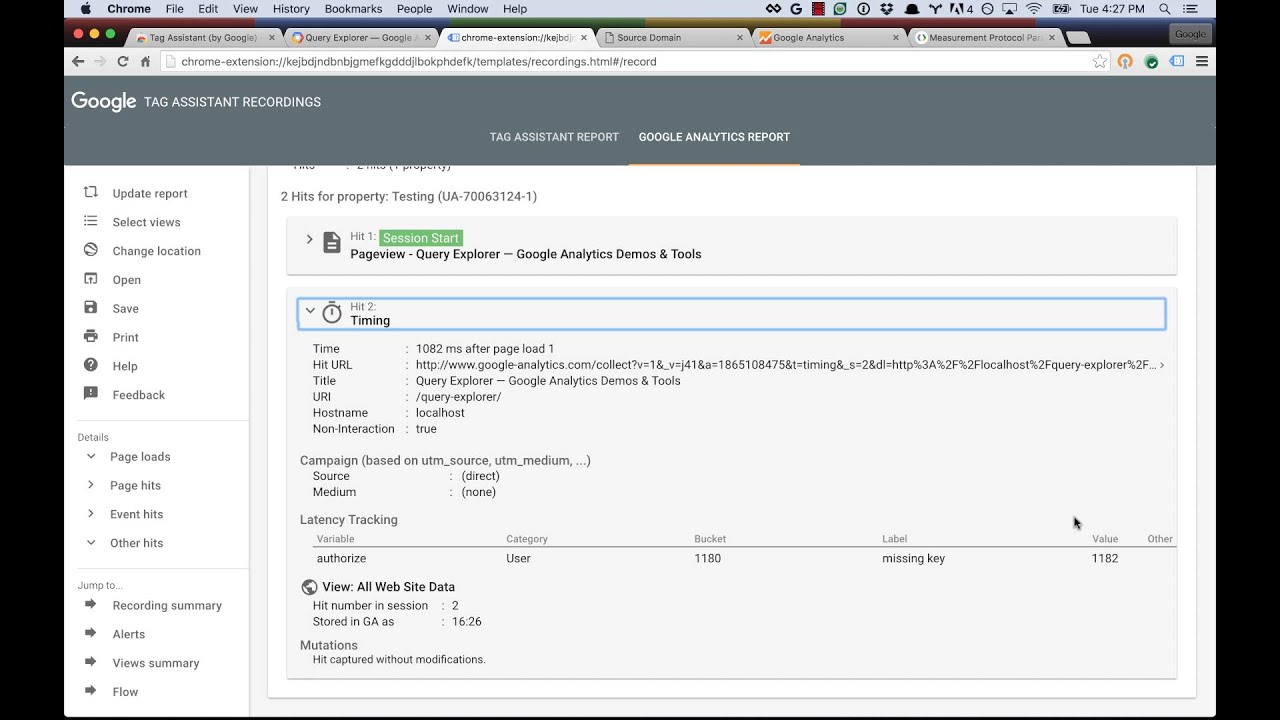This screenshot has height=720, width=1280.
Task: Click the clock time in the menu bar
Action: (1112, 9)
